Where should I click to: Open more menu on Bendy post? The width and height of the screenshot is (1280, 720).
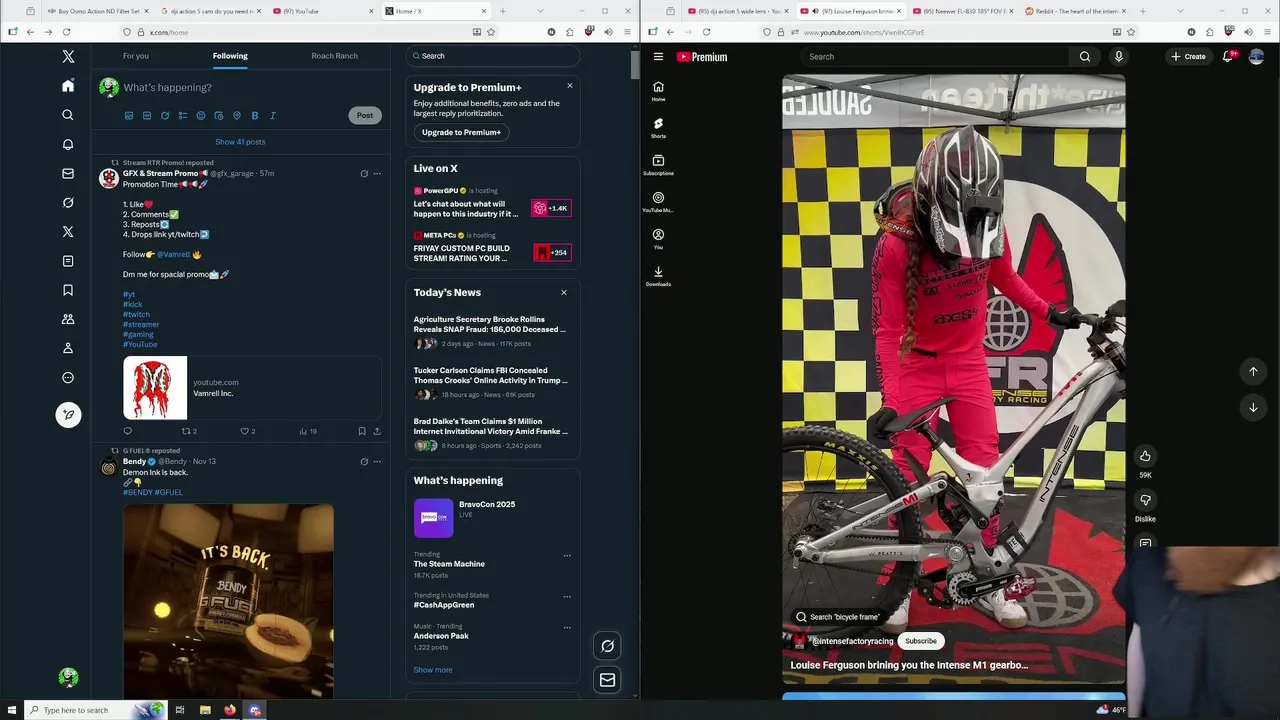coord(377,462)
